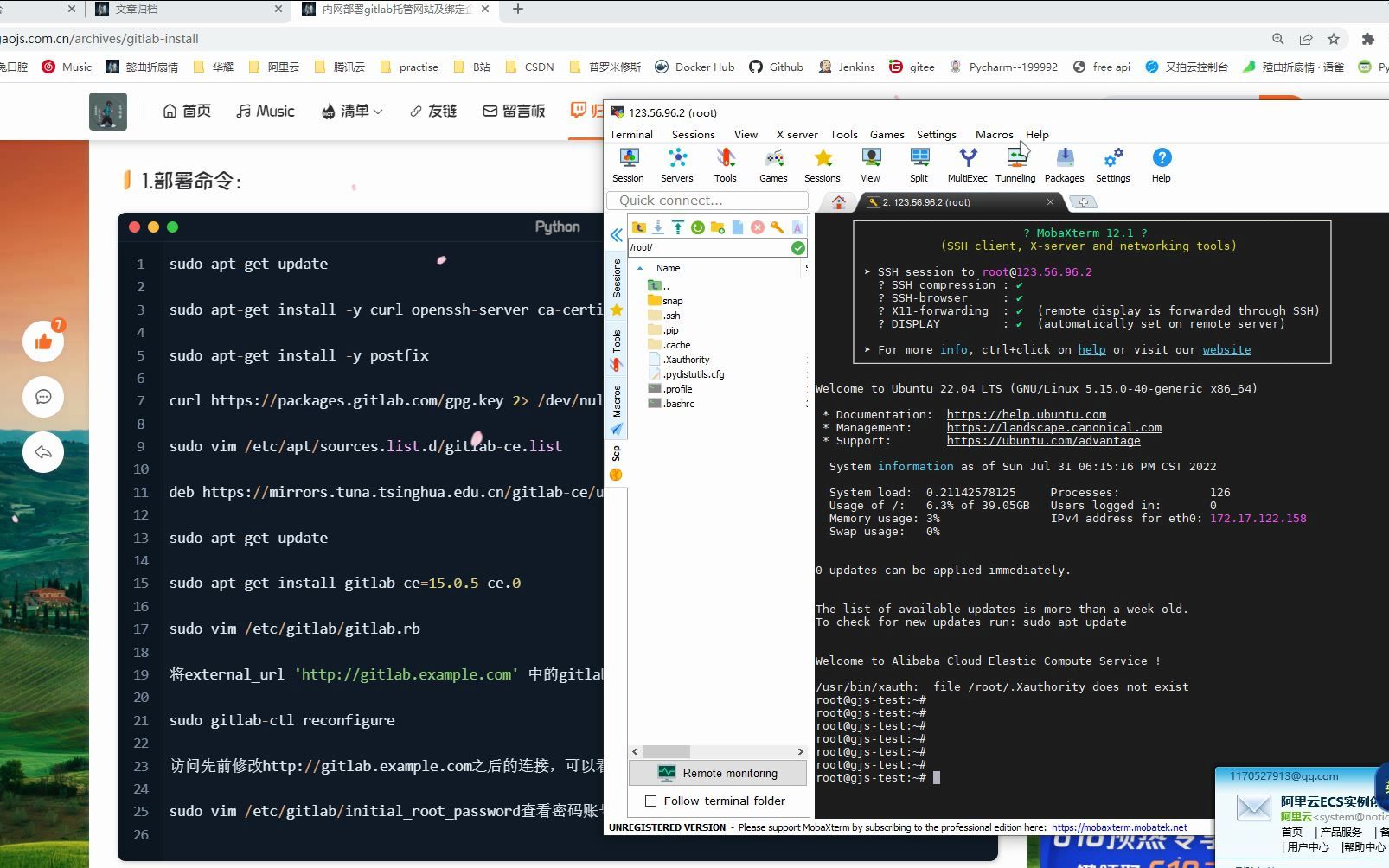
Task: Open the Tools toolbar icon
Action: coord(725,164)
